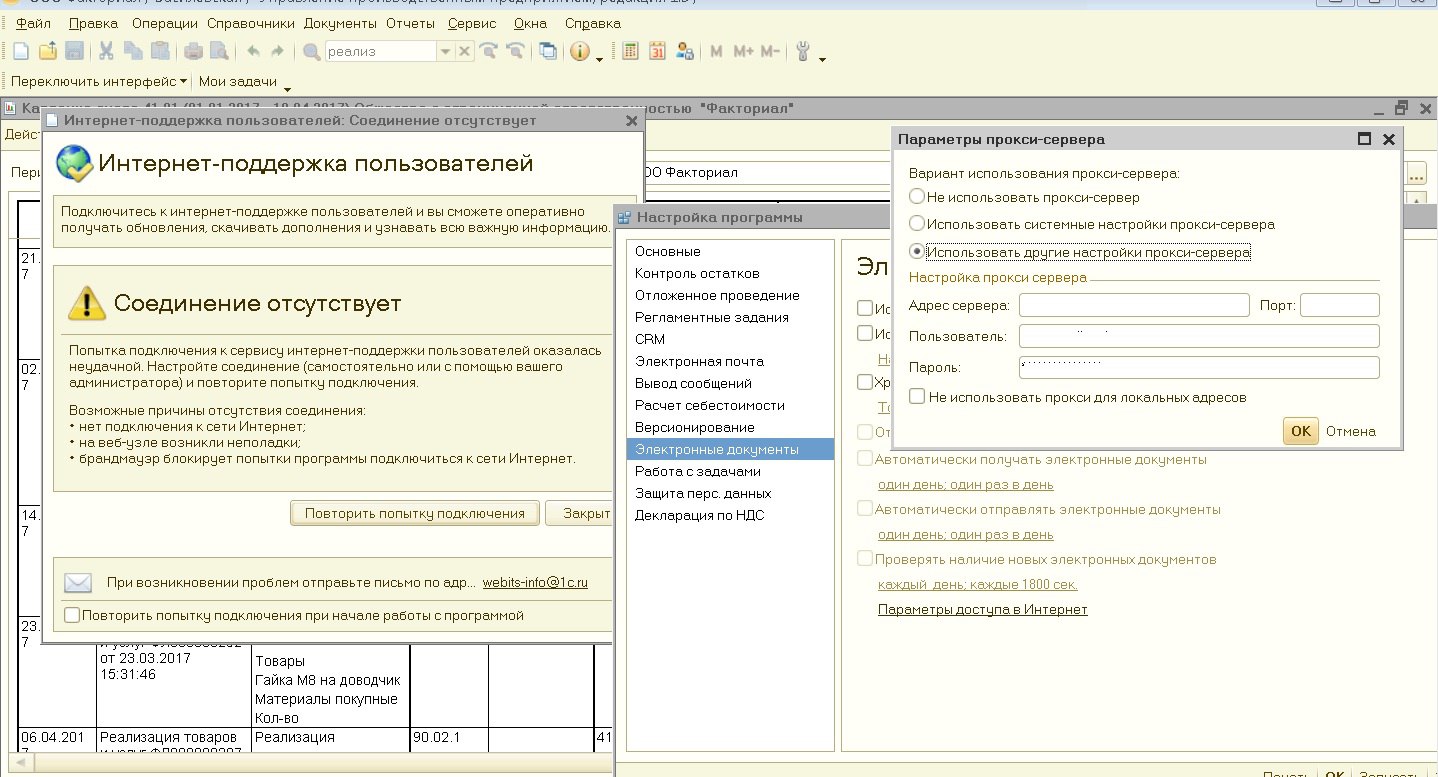Select 'Использовать системные настройки прокси-сервера' option
Image resolution: width=1438 pixels, height=777 pixels.
(x=916, y=225)
